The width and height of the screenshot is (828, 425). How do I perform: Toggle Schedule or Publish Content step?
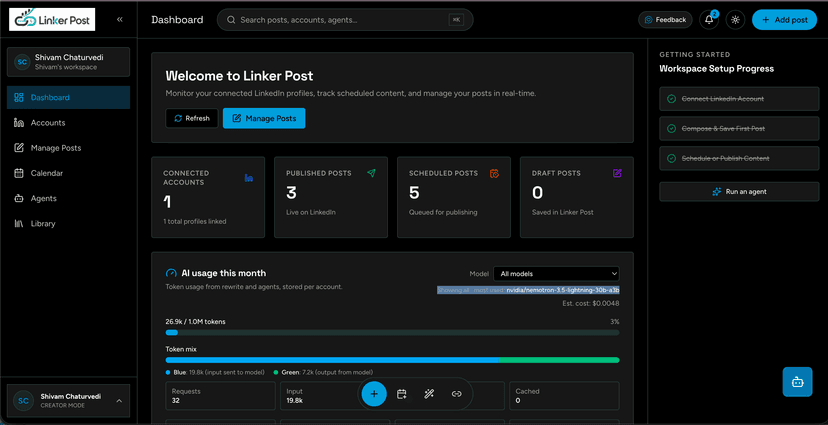click(x=739, y=158)
